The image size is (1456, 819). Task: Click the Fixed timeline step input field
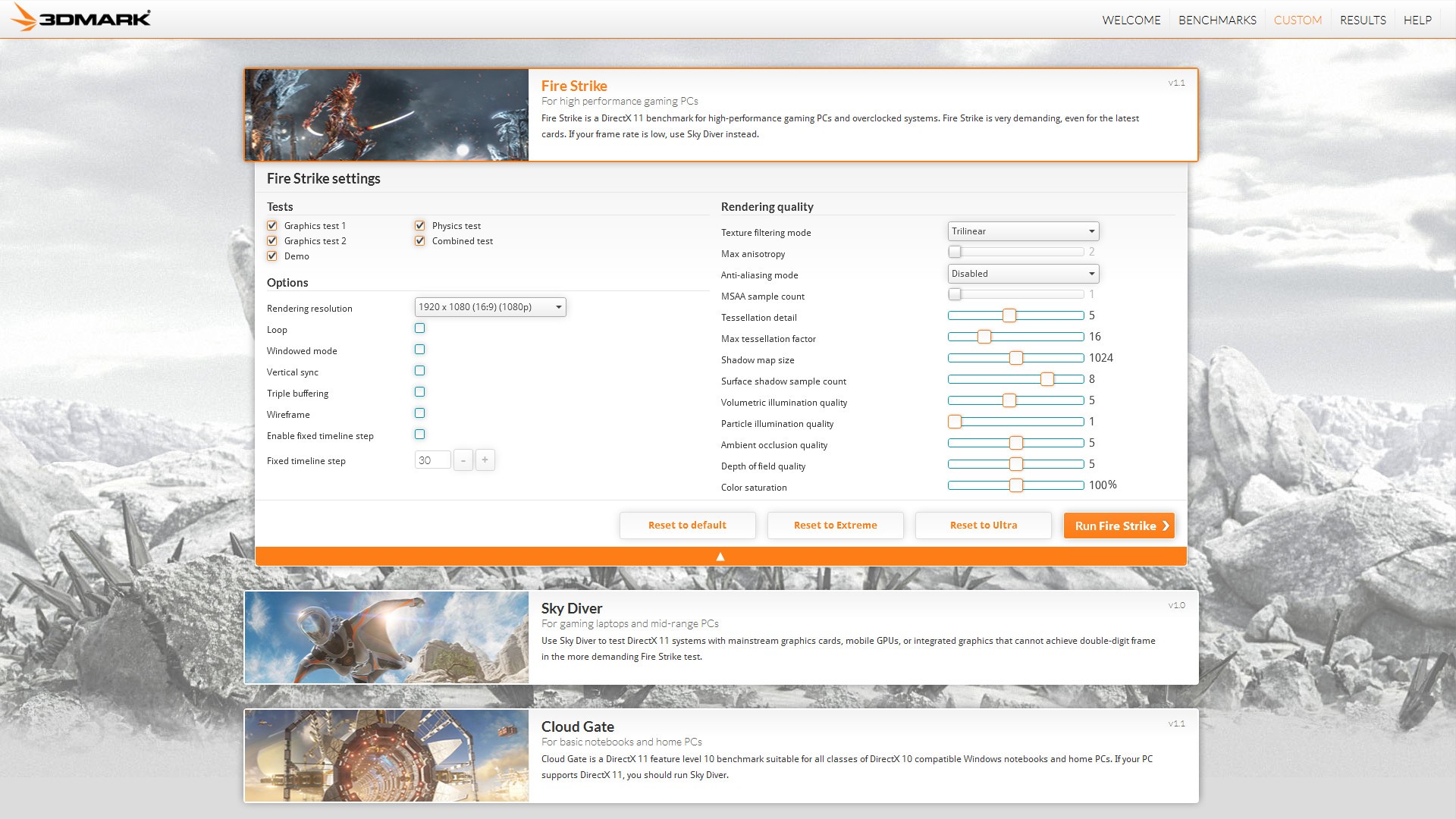(x=432, y=460)
